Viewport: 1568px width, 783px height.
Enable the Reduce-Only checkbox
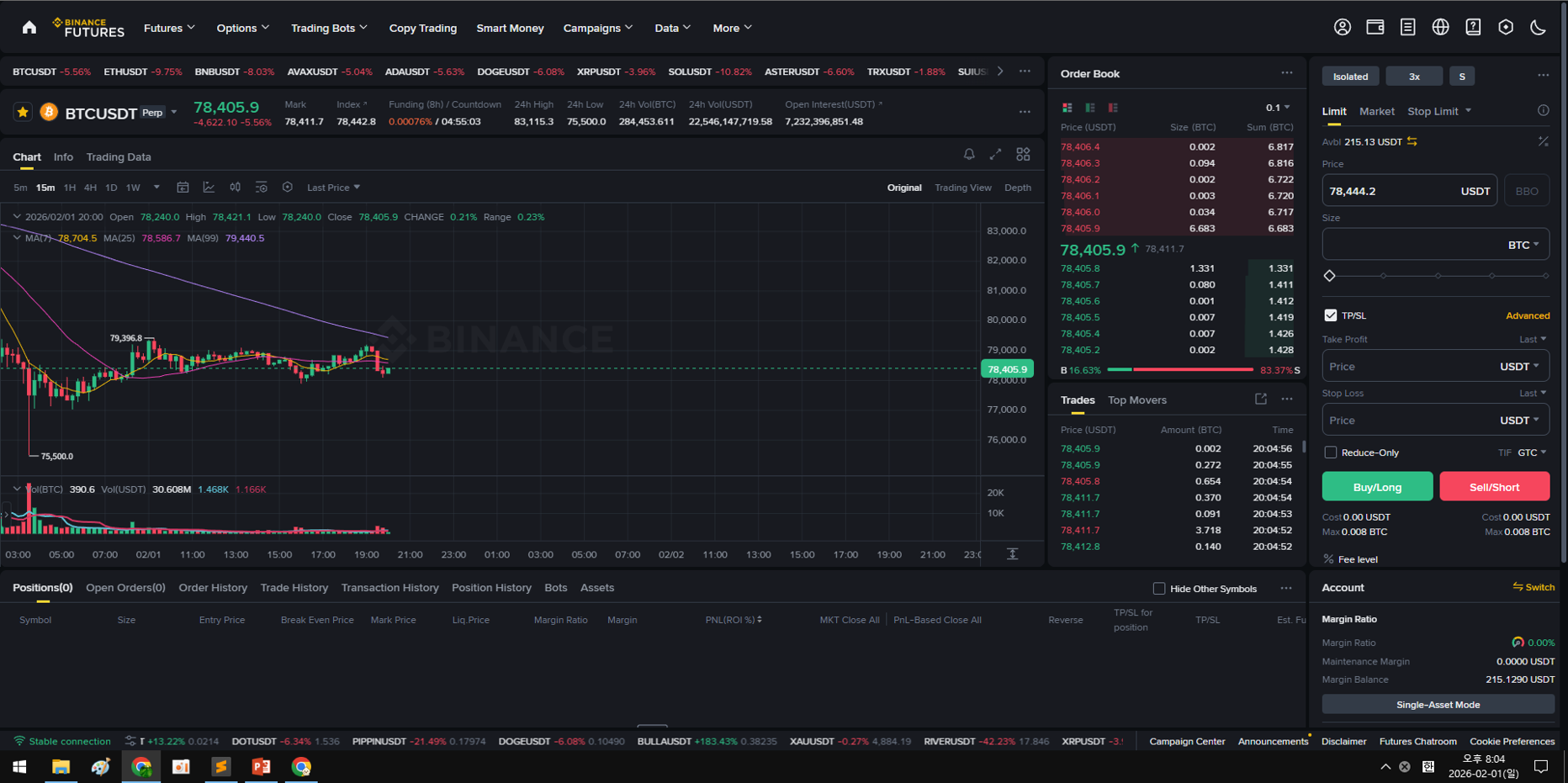(x=1330, y=452)
